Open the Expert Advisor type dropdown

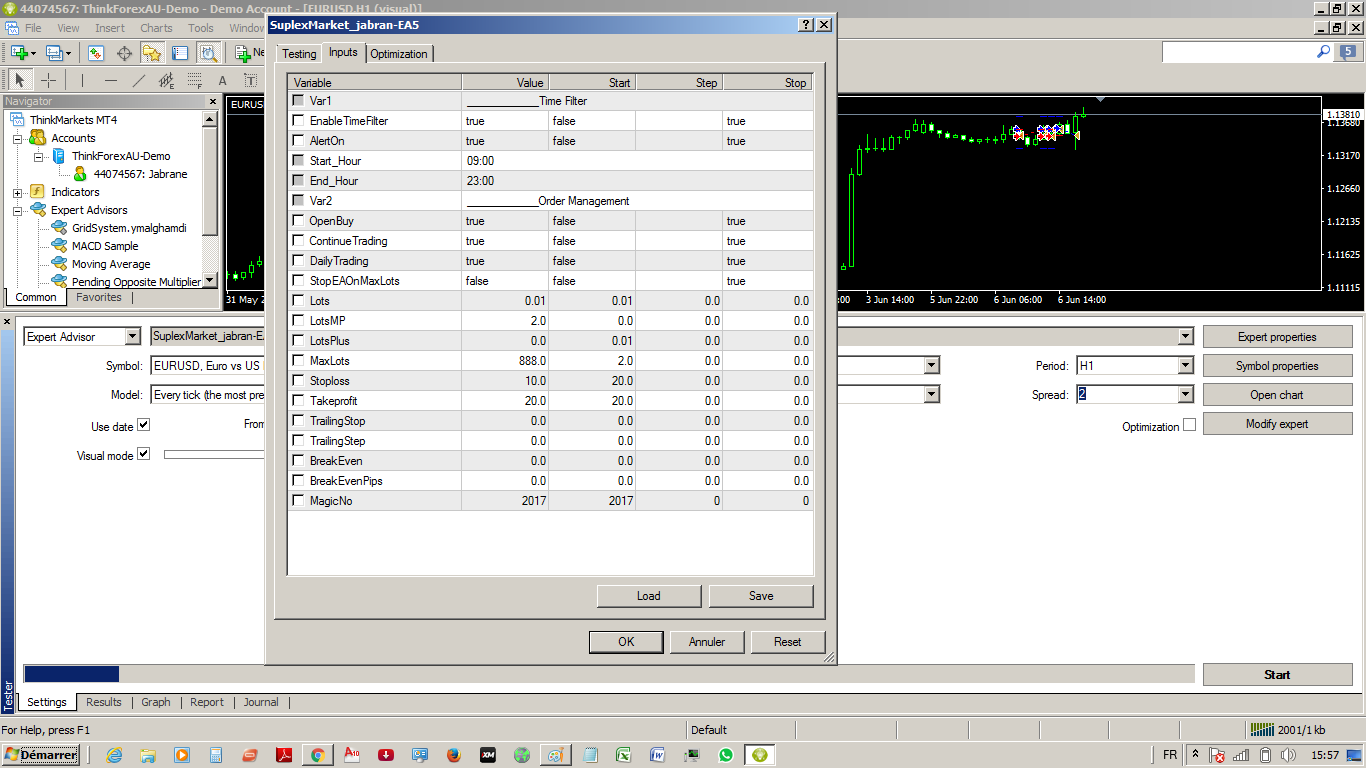pos(132,337)
